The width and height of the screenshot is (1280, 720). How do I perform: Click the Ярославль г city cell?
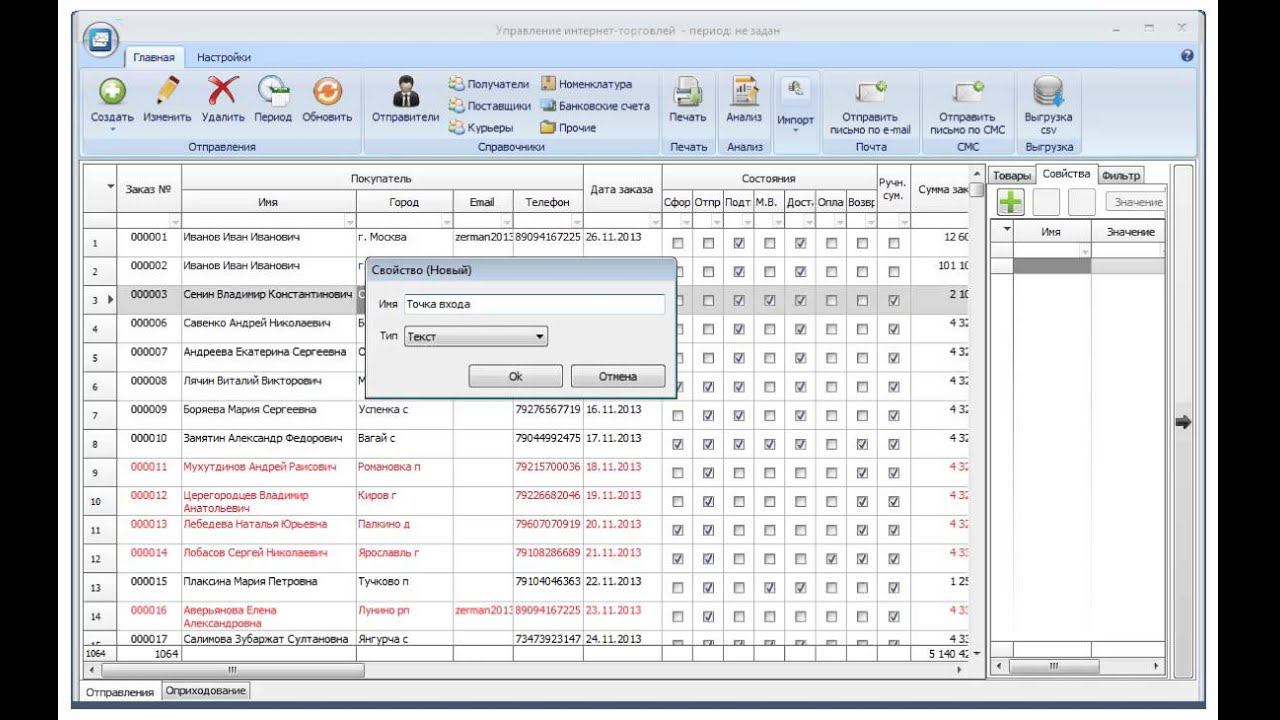[388, 553]
